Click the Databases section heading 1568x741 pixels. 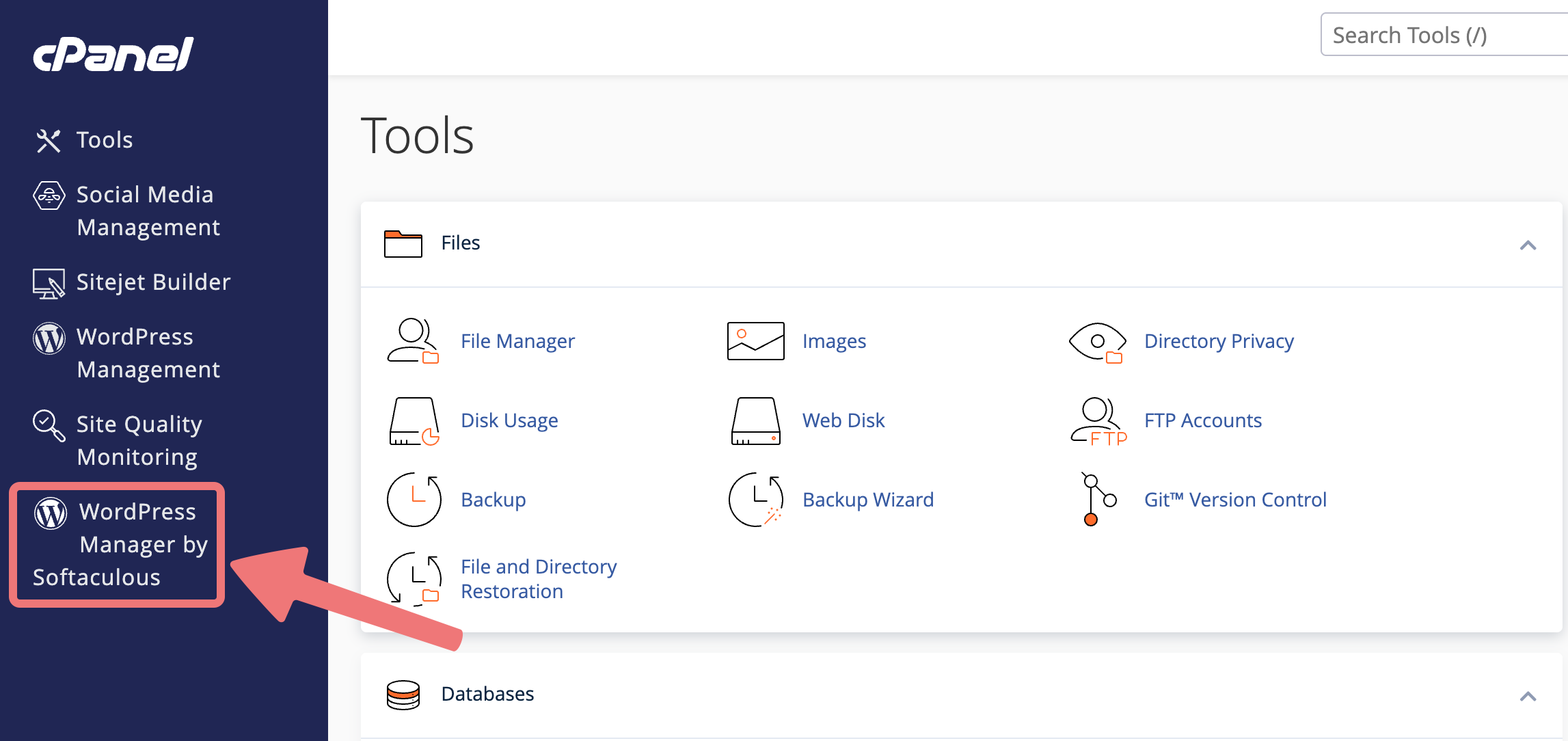487,694
